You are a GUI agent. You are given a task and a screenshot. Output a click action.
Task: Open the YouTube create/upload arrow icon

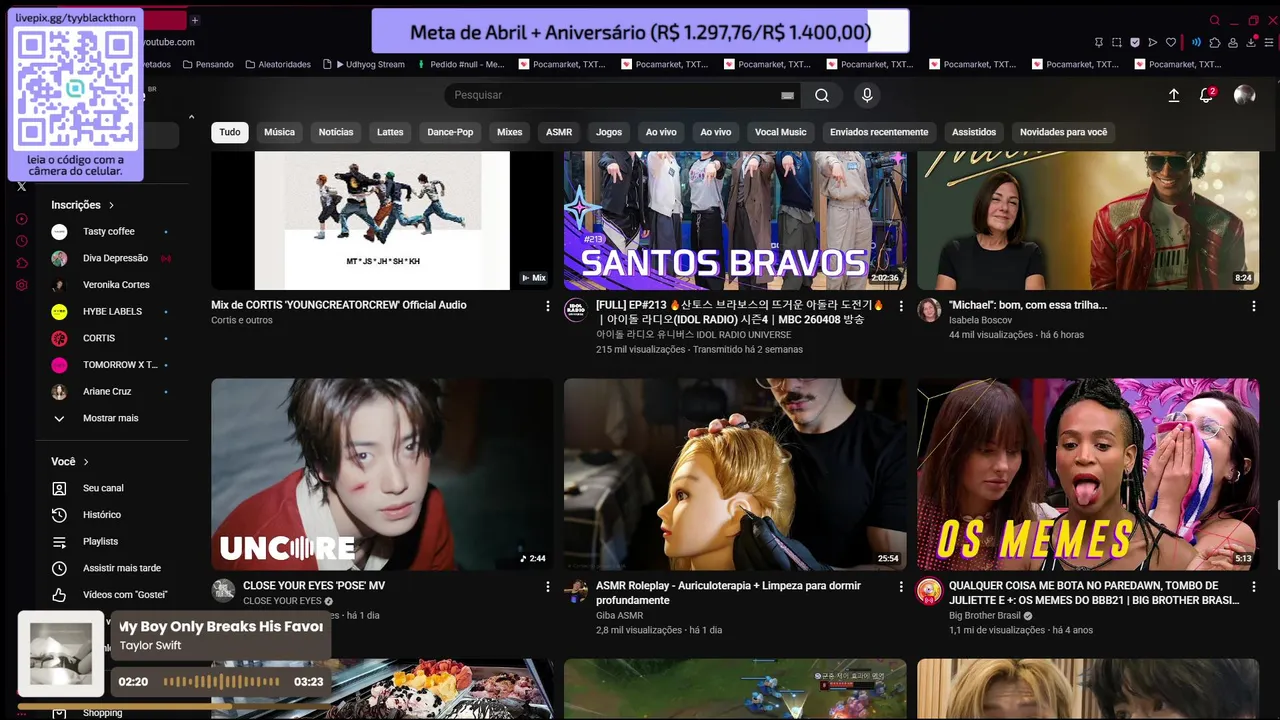1174,95
